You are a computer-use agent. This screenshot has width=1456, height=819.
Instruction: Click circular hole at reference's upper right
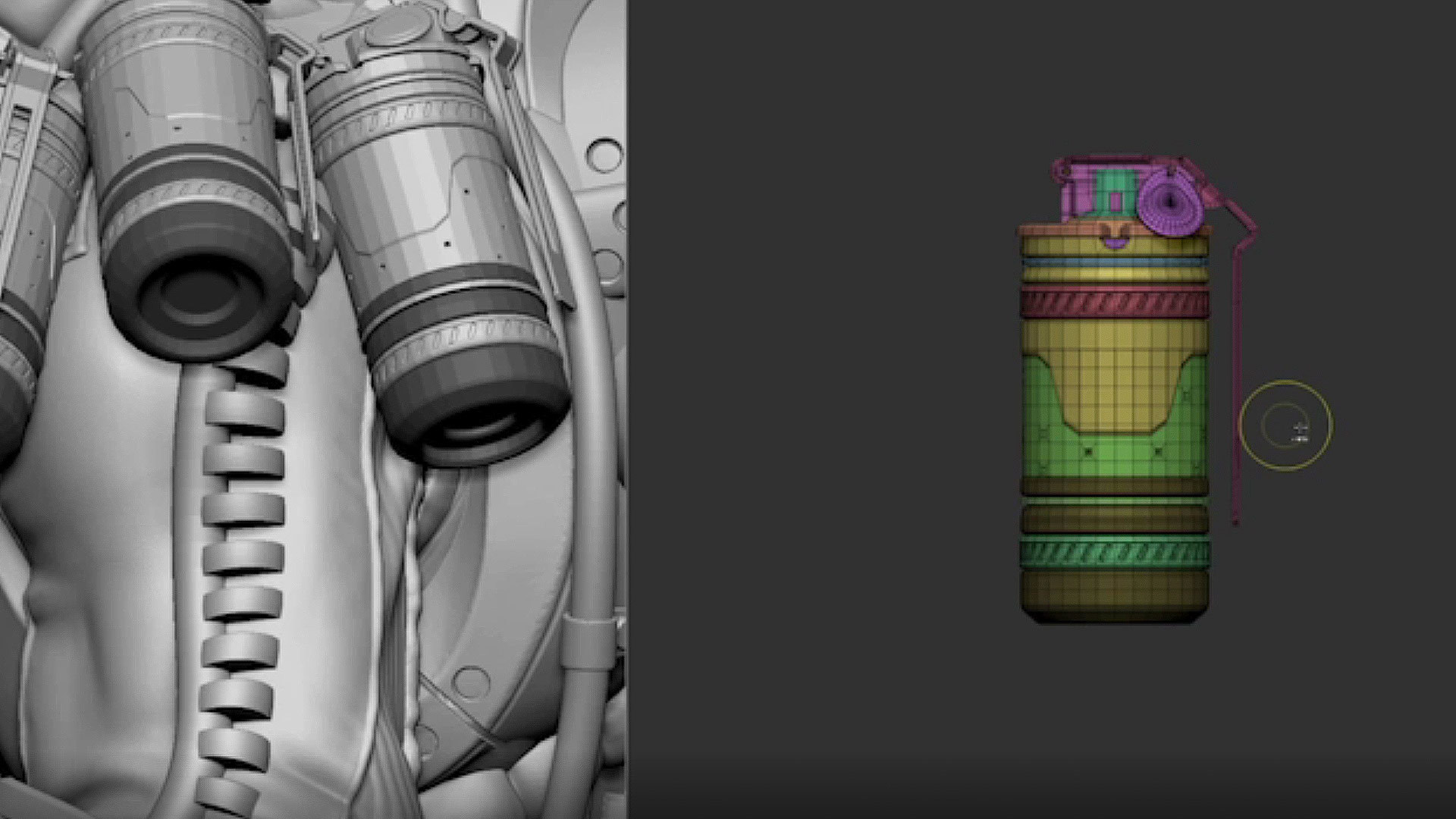(x=604, y=155)
